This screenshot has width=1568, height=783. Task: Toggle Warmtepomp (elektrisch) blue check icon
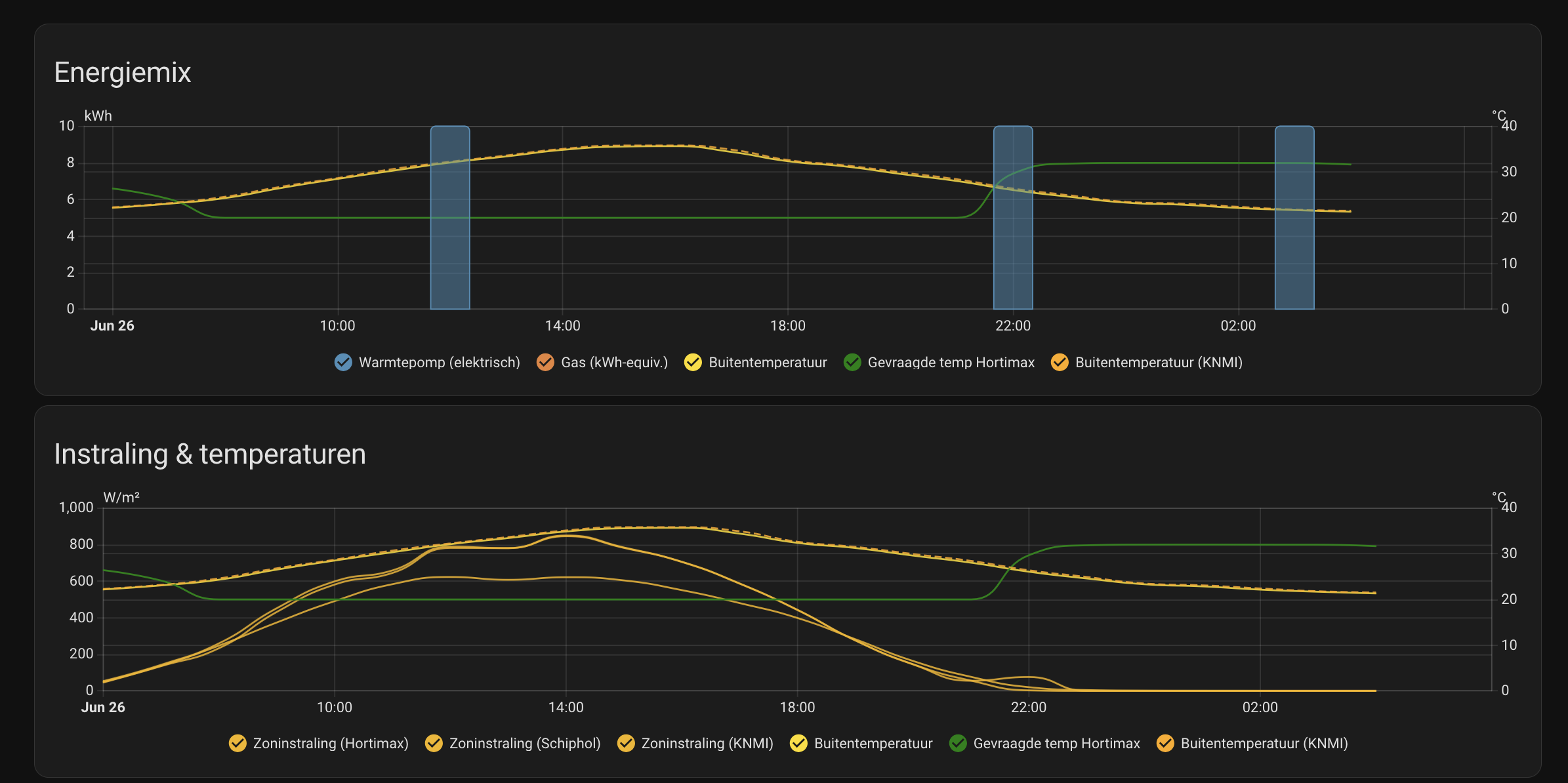[x=343, y=362]
